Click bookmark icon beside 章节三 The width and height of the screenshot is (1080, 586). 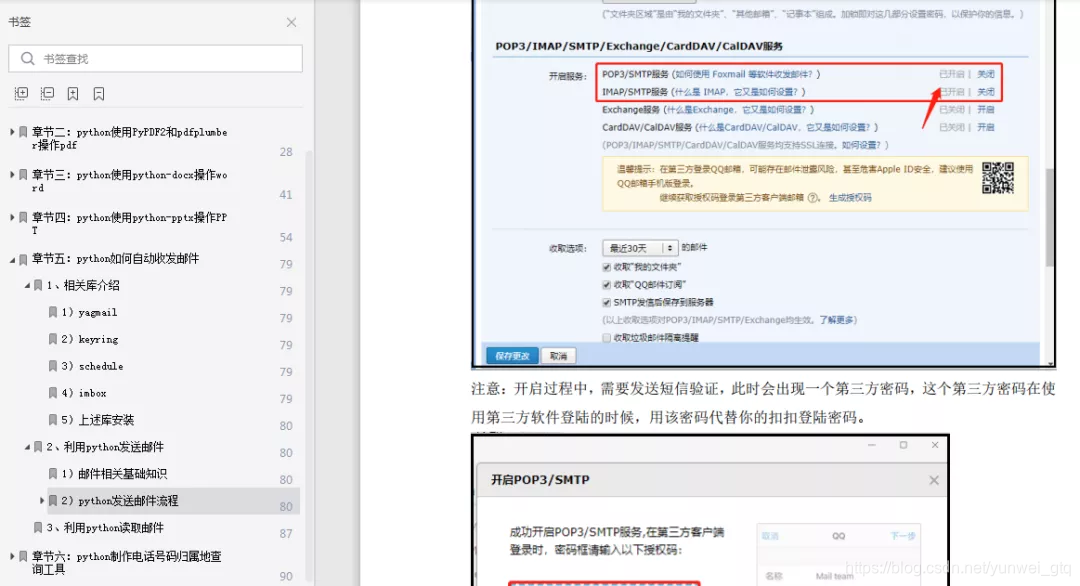tap(23, 174)
